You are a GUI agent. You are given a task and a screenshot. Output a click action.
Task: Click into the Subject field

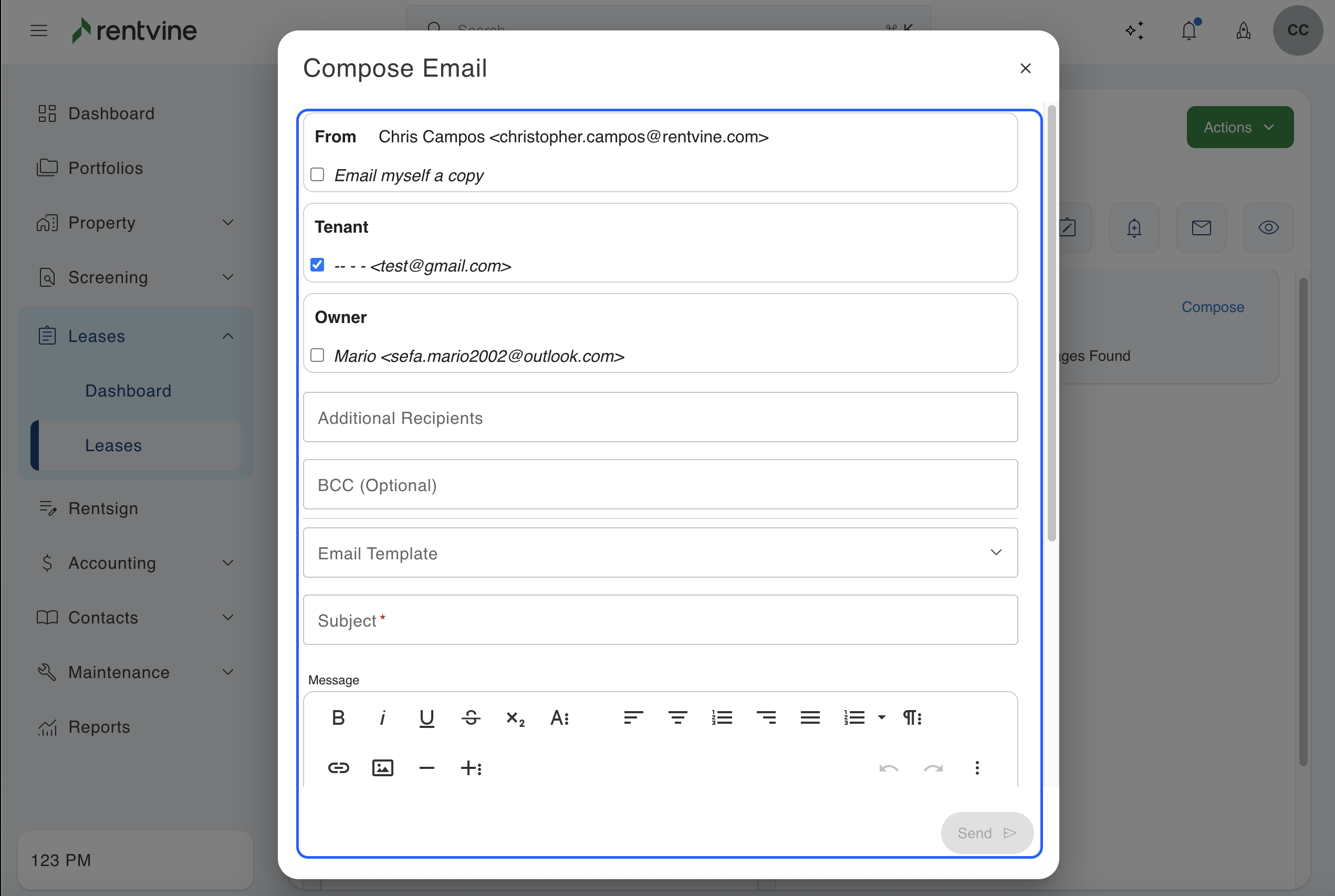coord(660,620)
